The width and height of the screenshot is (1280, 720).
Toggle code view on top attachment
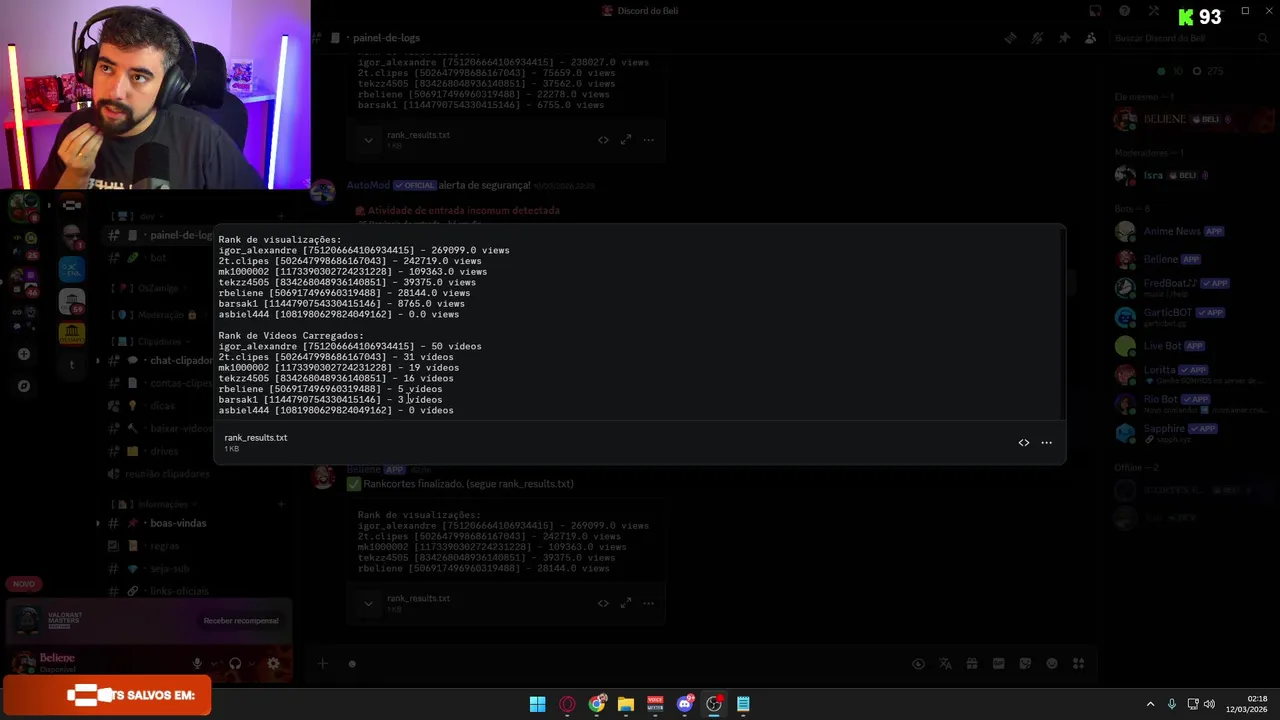pyautogui.click(x=603, y=140)
